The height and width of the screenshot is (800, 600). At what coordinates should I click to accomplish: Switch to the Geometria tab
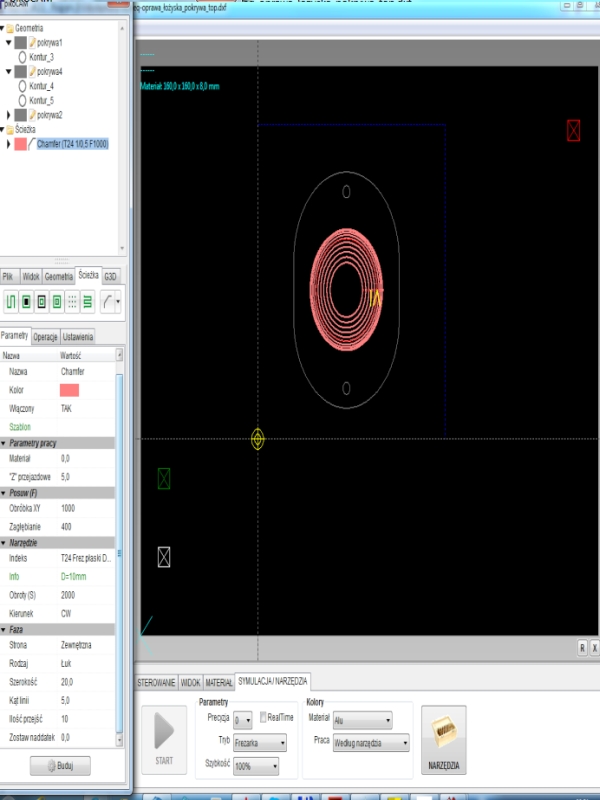point(59,276)
